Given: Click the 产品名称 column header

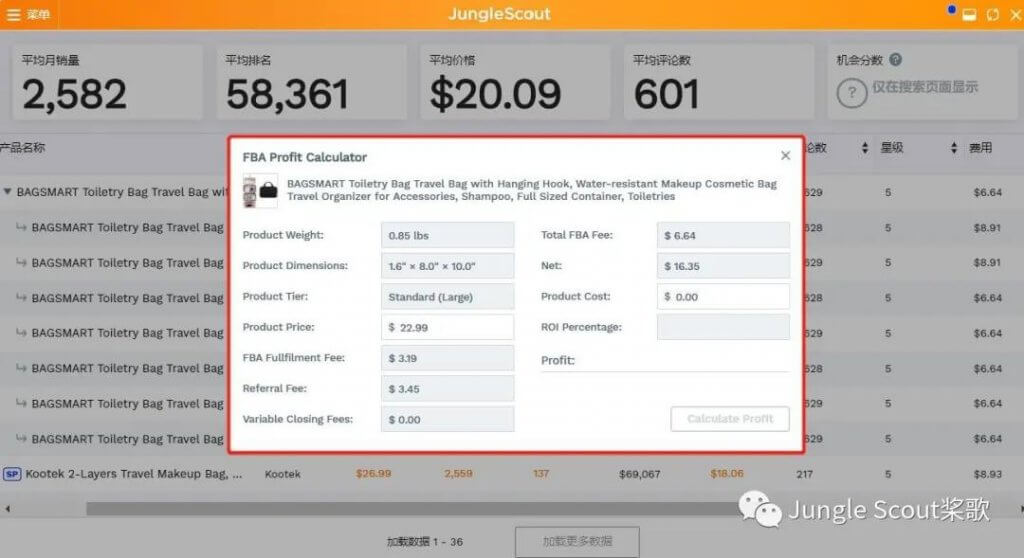Looking at the screenshot, I should click(23, 148).
